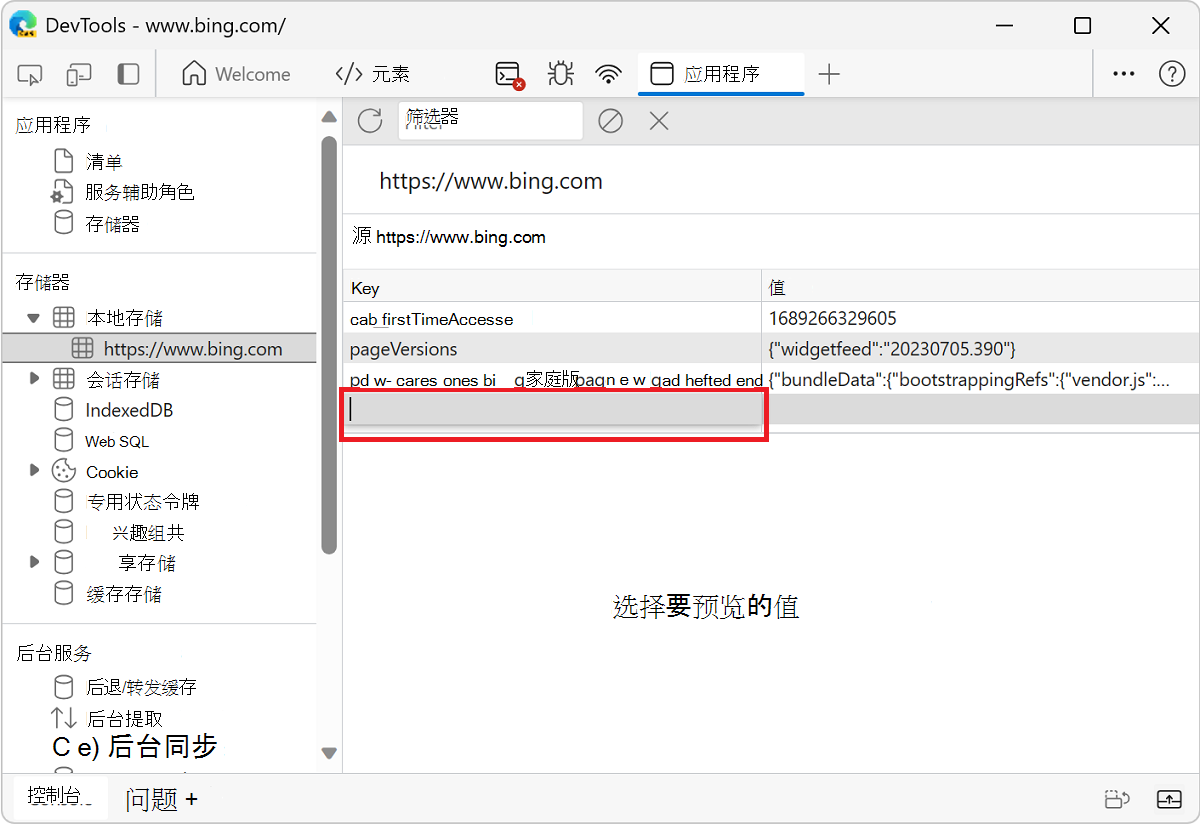Select https://www.bing.com under 本地存储

(193, 349)
